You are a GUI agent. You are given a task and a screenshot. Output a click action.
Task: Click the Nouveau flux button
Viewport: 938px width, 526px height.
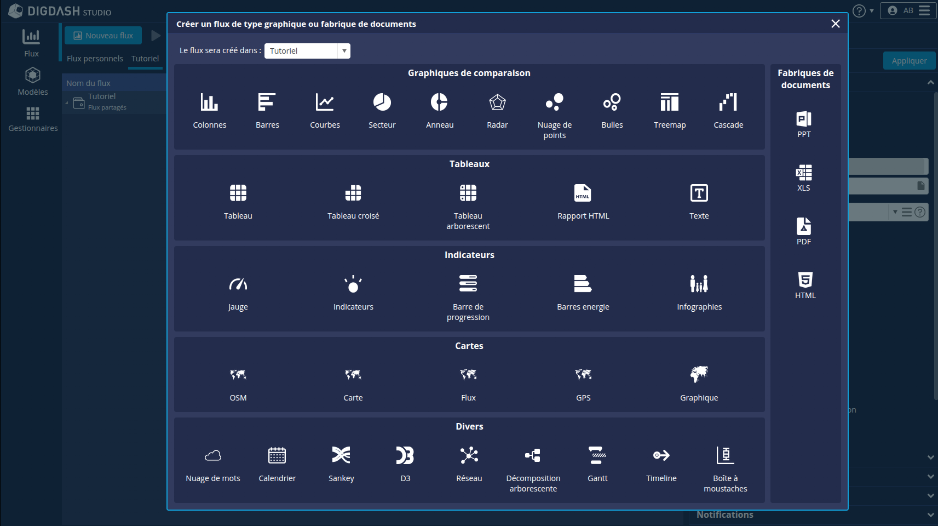coord(103,35)
